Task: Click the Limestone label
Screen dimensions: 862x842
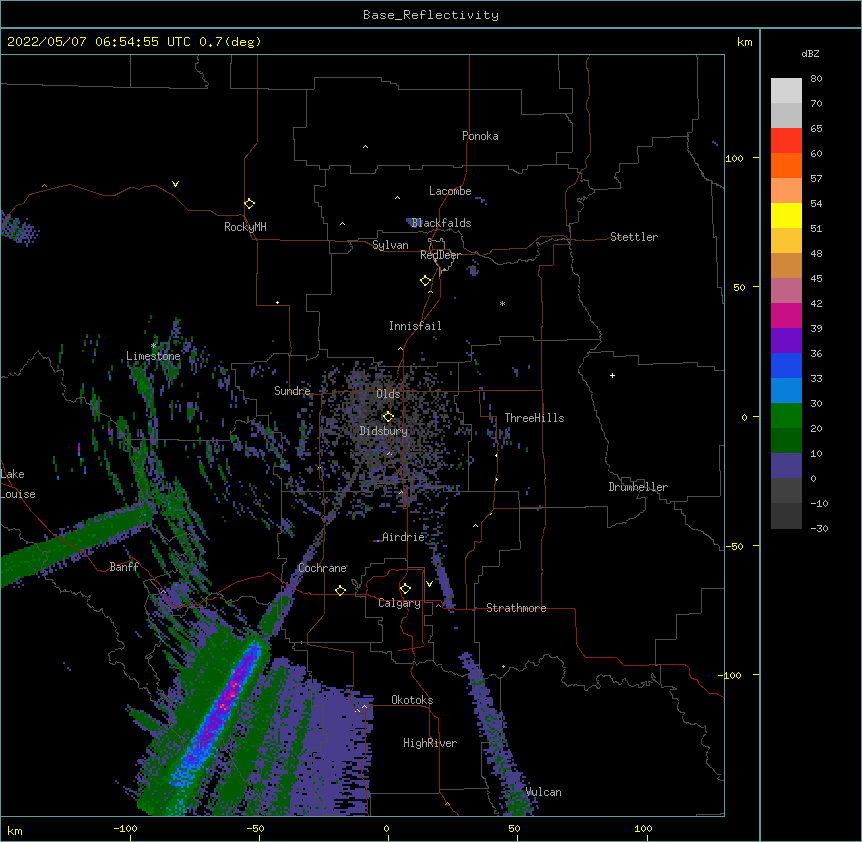Action: tap(153, 356)
